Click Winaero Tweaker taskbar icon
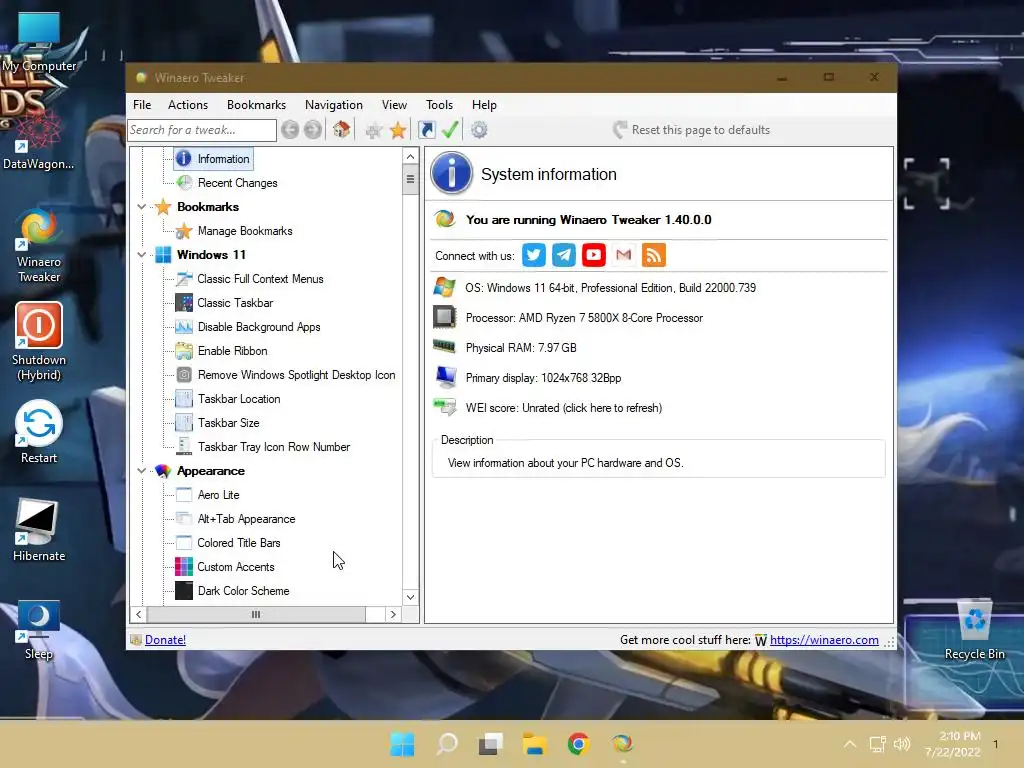1024x768 pixels. [x=622, y=744]
